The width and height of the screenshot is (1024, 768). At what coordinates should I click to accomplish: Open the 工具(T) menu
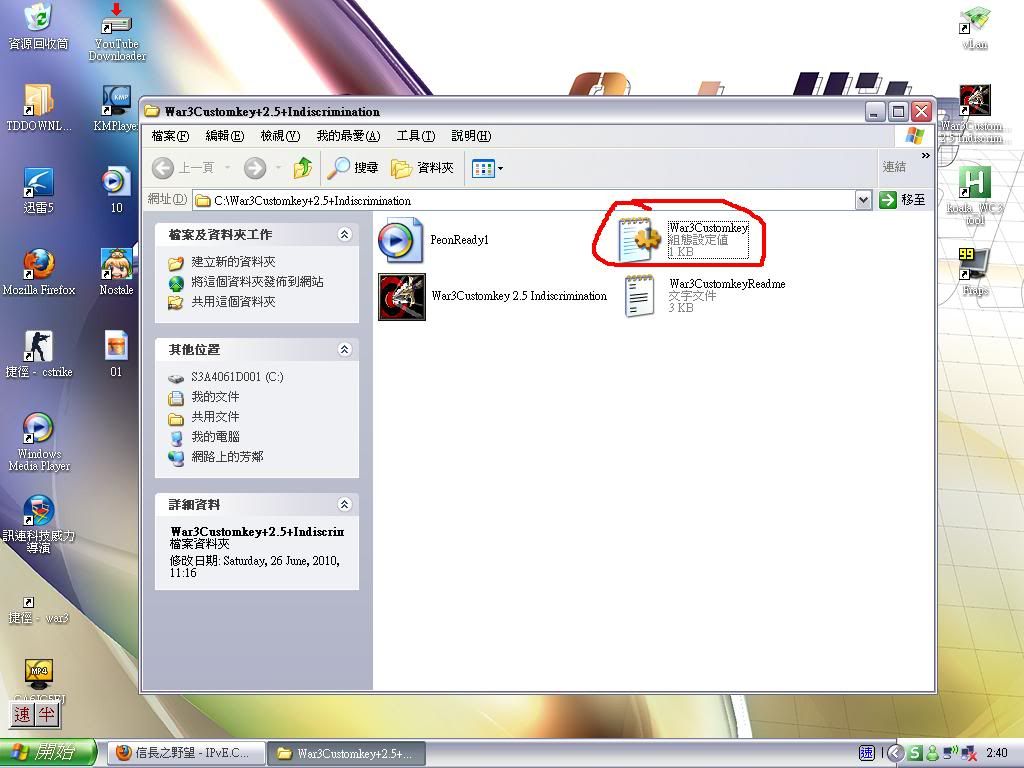[x=415, y=136]
